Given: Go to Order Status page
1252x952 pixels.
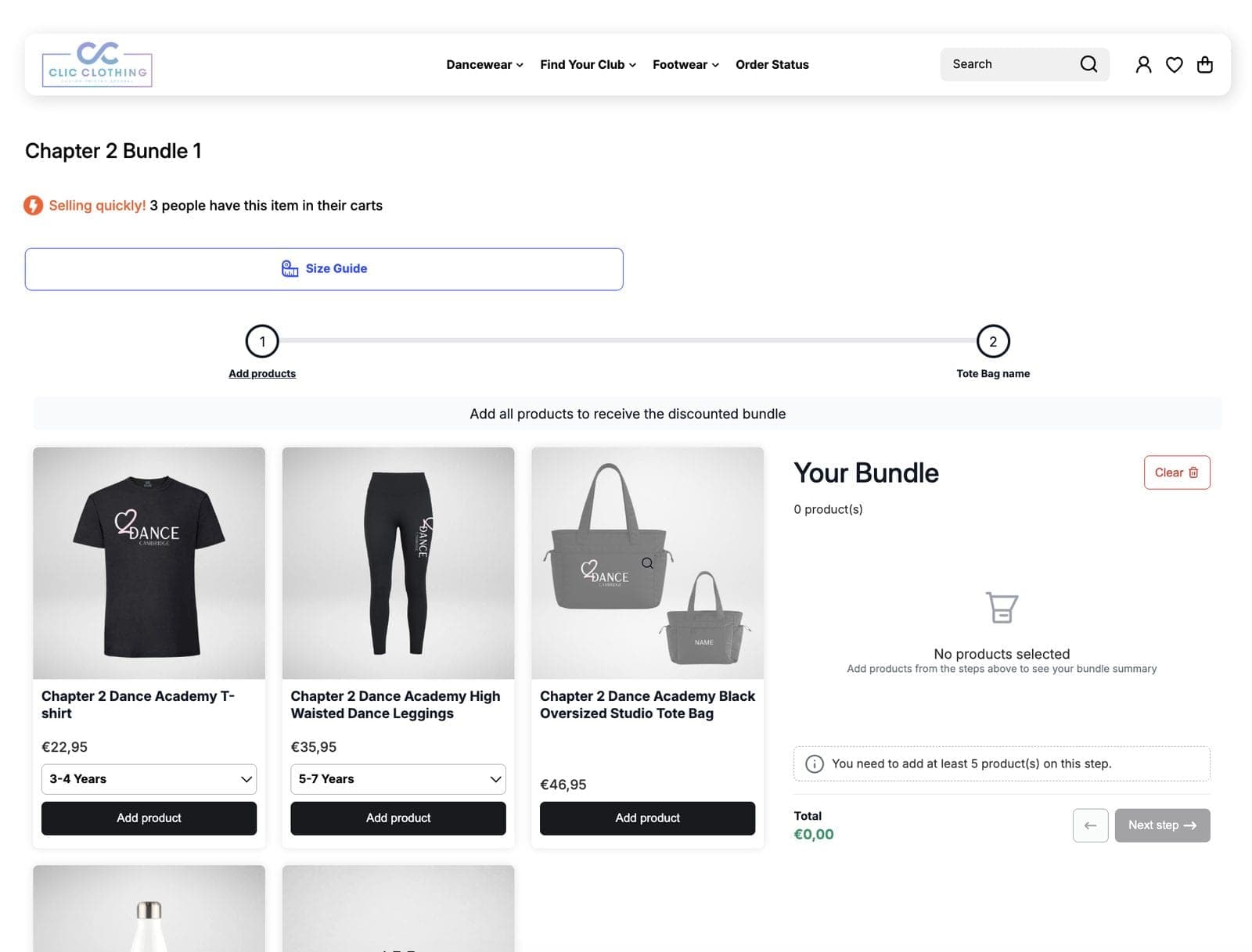Looking at the screenshot, I should [772, 65].
